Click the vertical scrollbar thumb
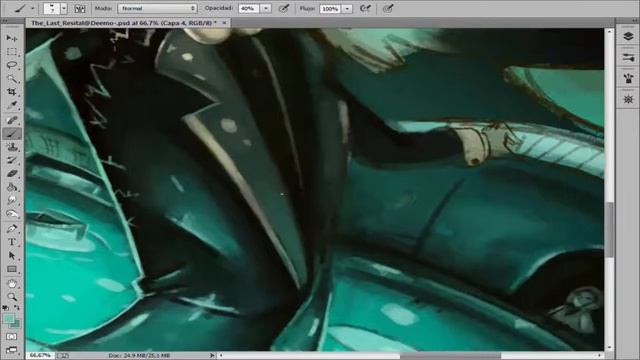Screen dimensions: 640x360 pyautogui.click(x=609, y=230)
